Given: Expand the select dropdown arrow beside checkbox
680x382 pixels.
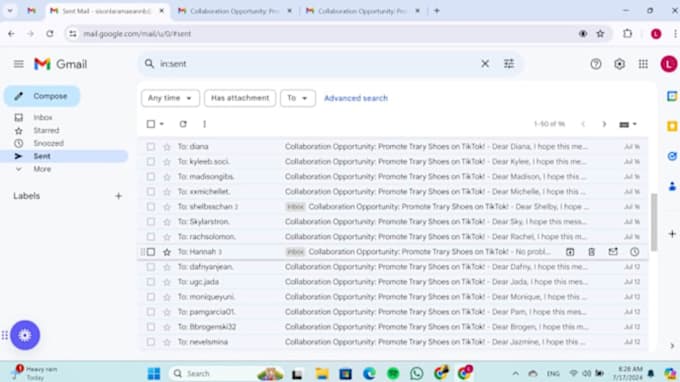Looking at the screenshot, I should (162, 124).
